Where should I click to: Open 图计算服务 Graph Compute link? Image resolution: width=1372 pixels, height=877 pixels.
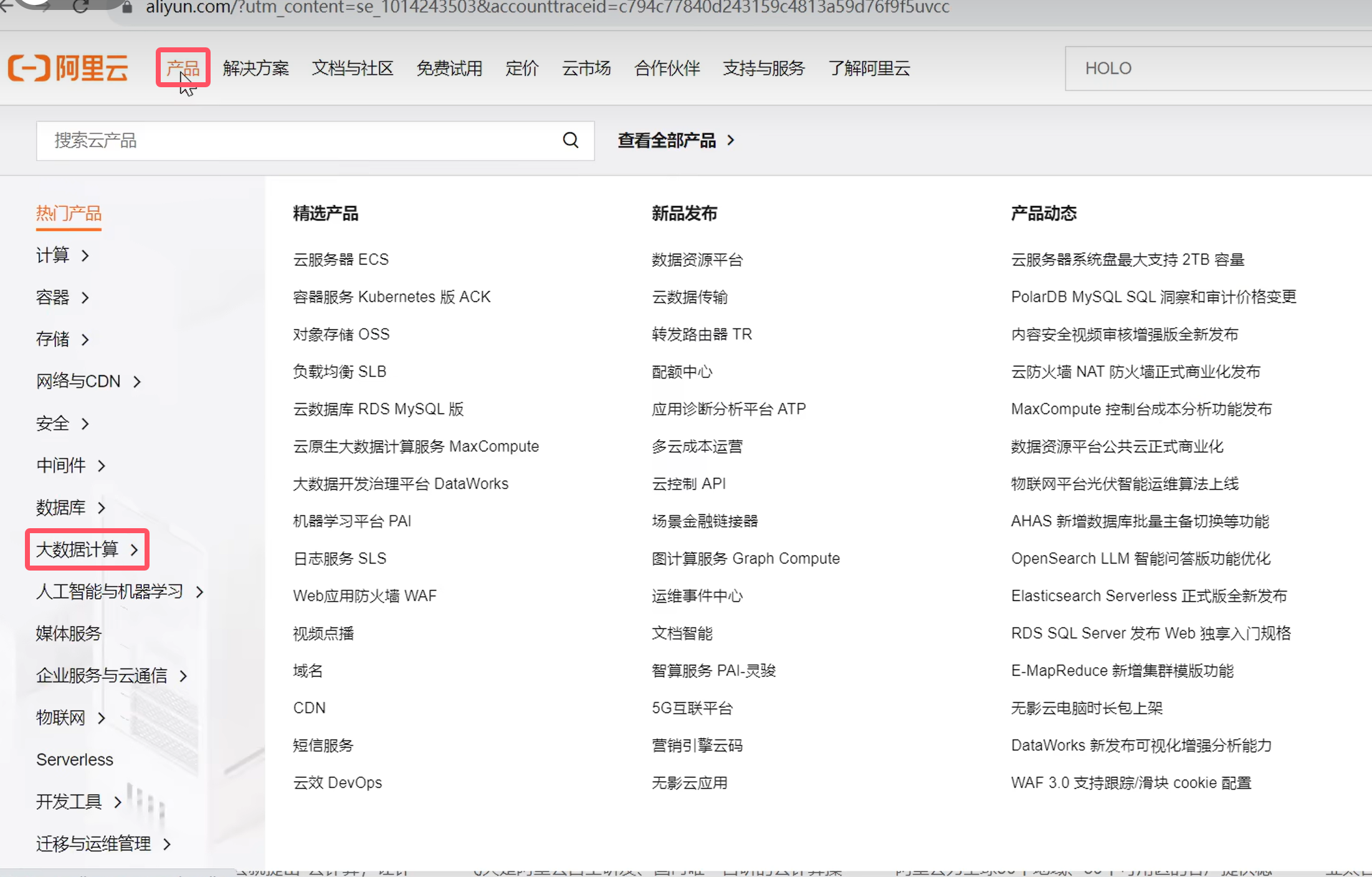coord(745,559)
